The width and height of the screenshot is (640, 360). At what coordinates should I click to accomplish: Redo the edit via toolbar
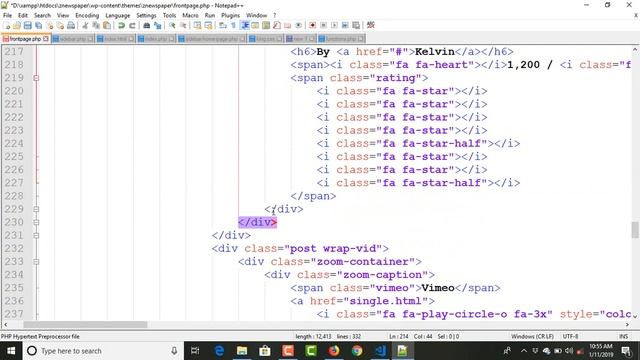point(132,25)
